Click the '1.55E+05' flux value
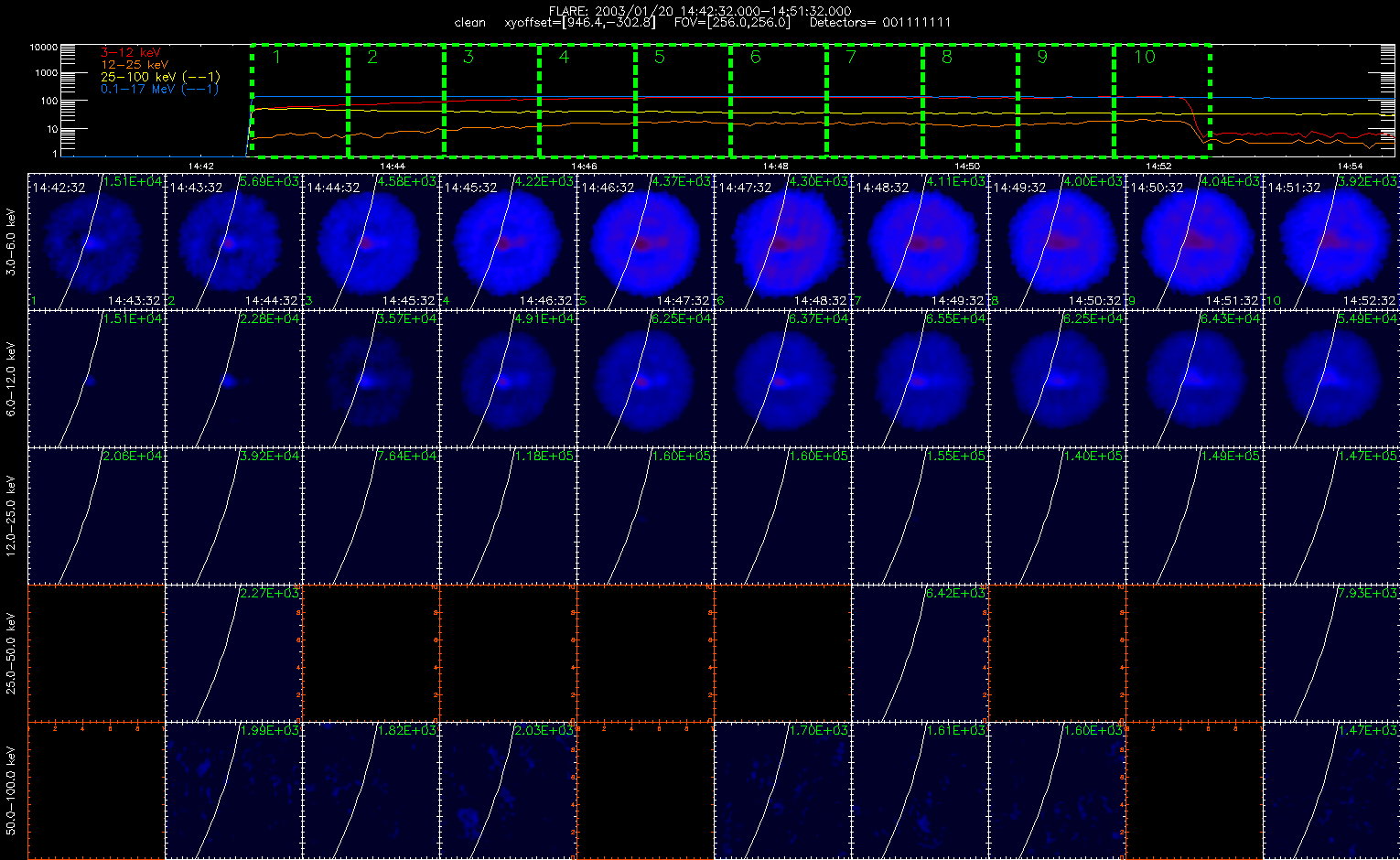Image resolution: width=1400 pixels, height=860 pixels. (956, 456)
